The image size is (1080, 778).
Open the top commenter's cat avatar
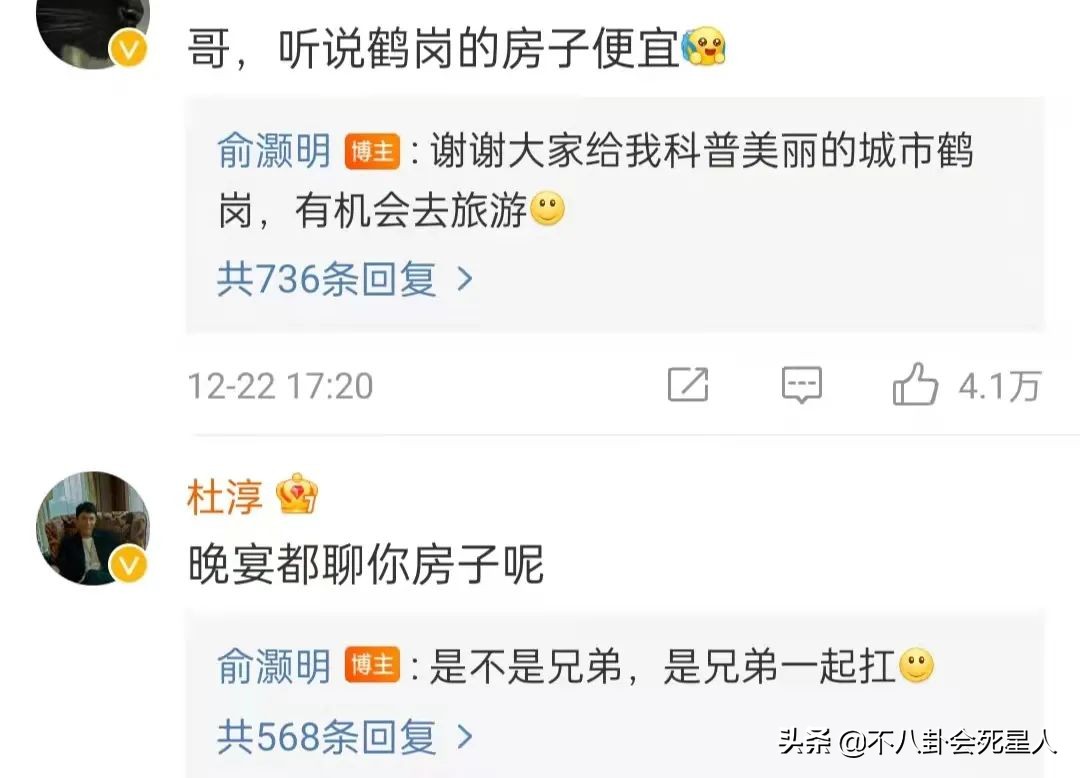(x=92, y=33)
